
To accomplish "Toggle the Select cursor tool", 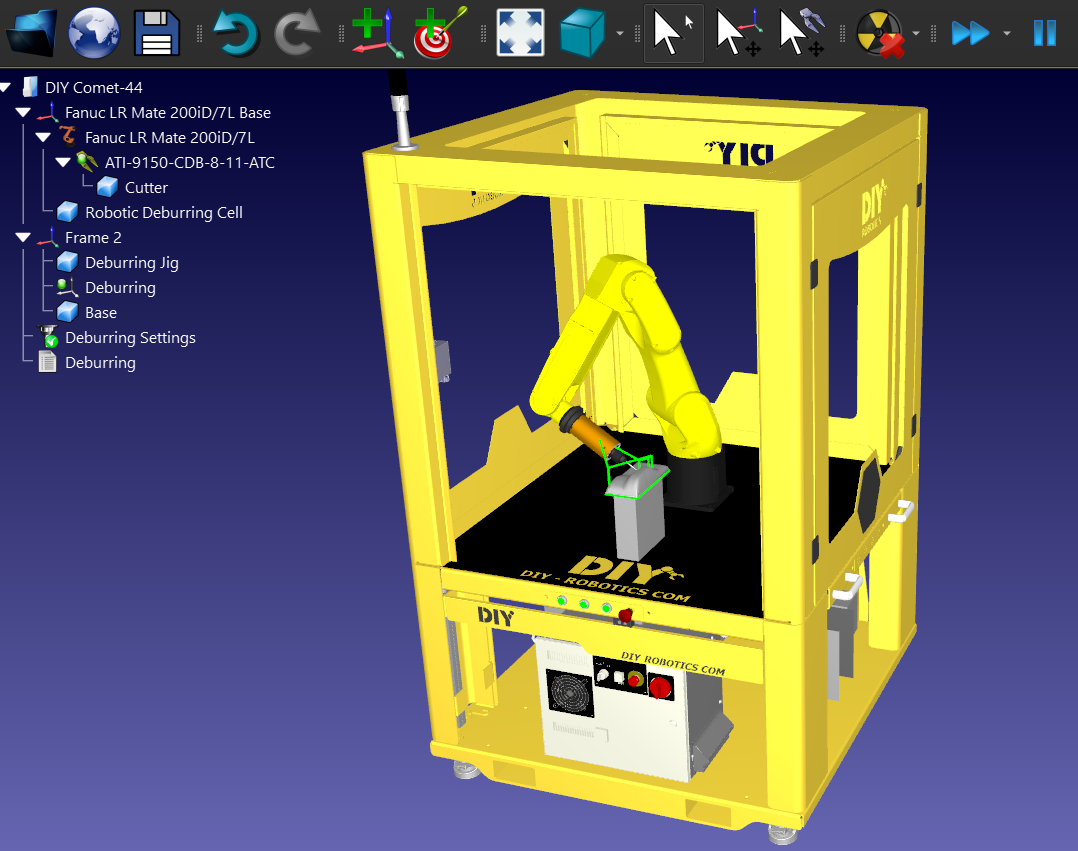I will point(673,32).
